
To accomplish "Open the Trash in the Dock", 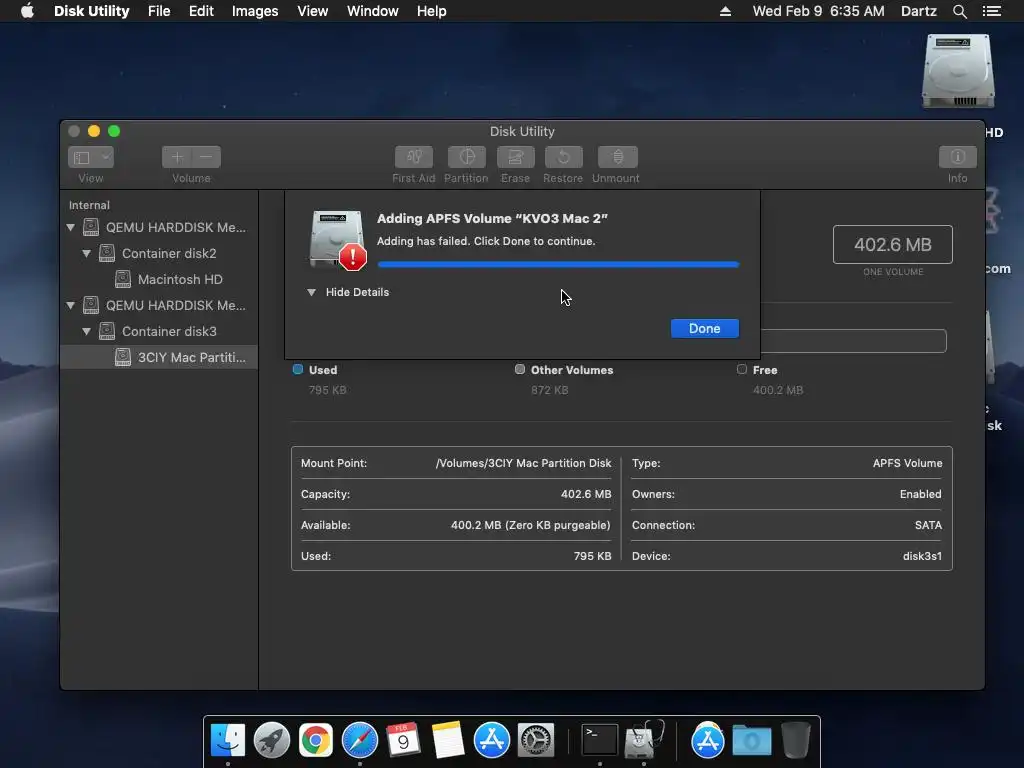I will (796, 740).
